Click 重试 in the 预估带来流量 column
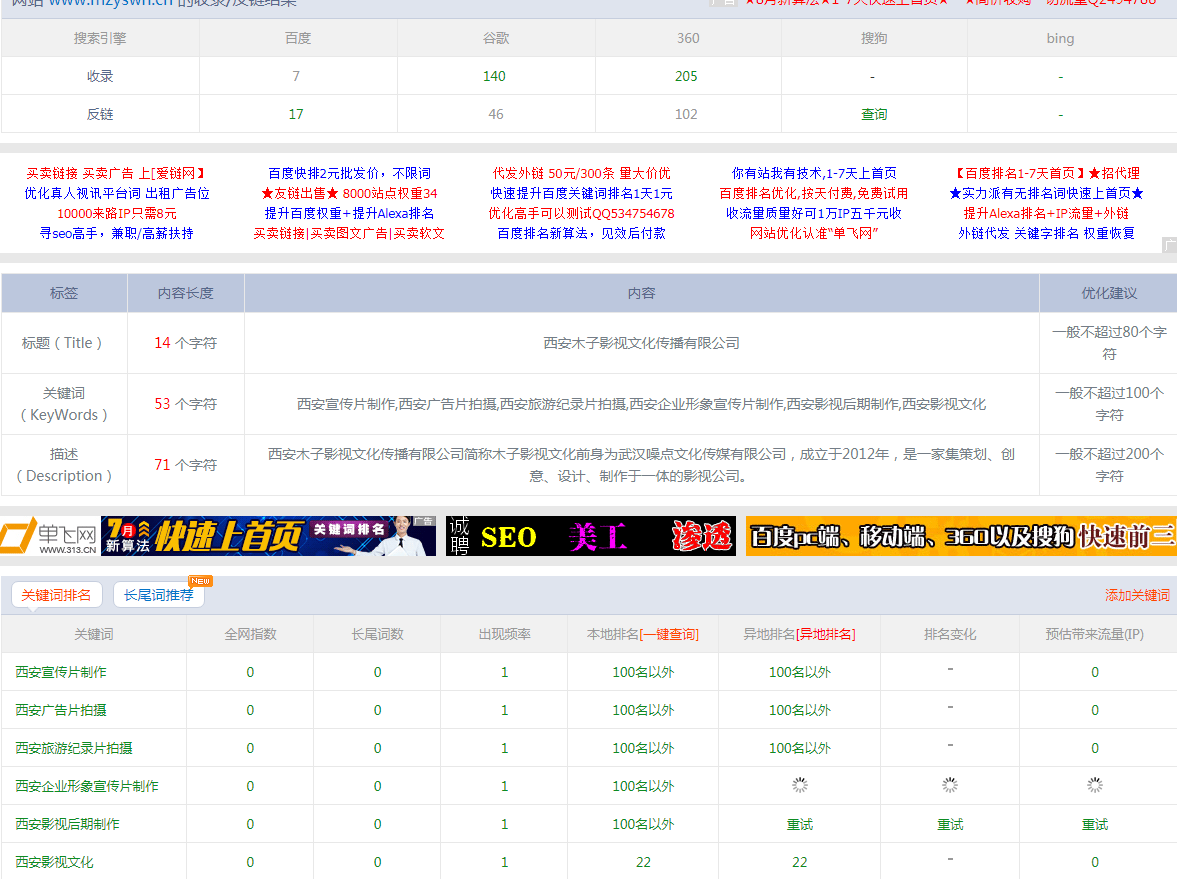 [x=1094, y=824]
